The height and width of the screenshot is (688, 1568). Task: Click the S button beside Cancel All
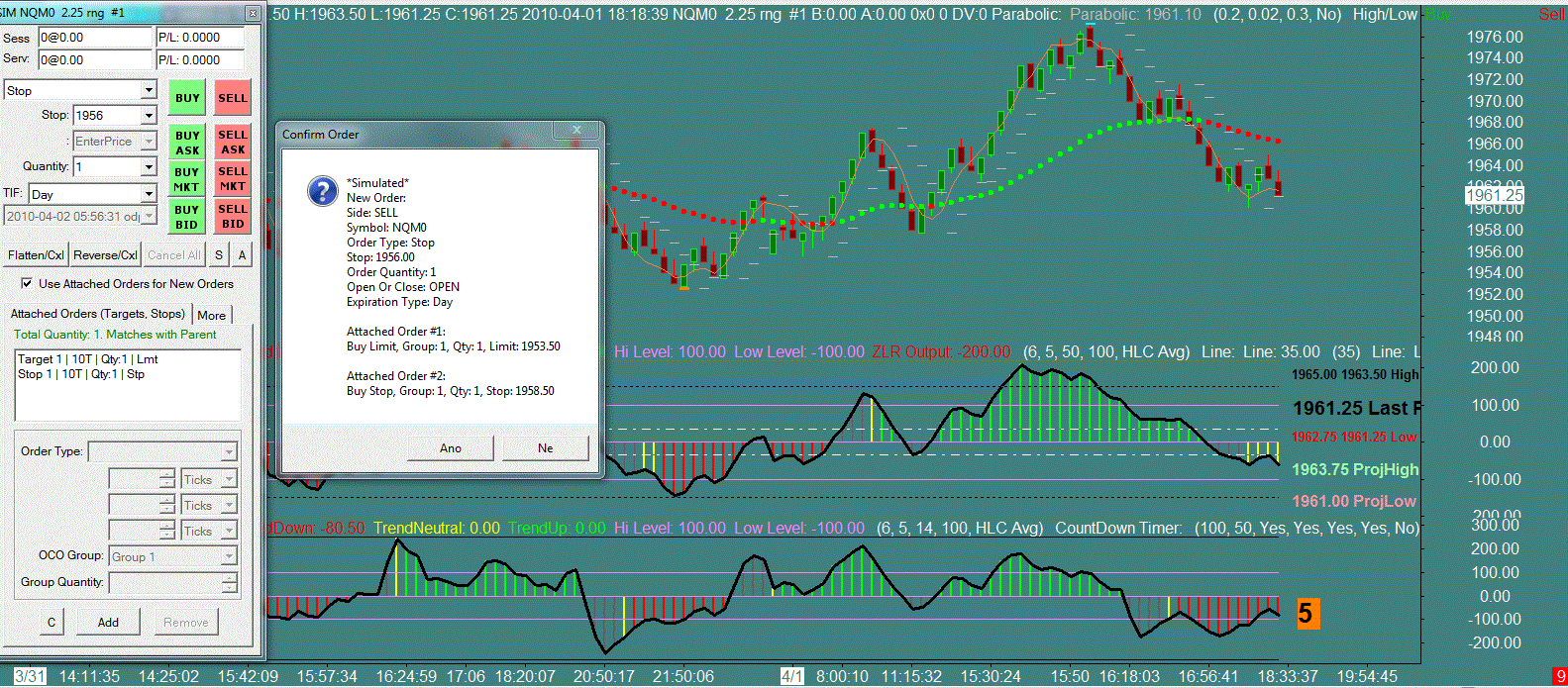click(x=219, y=255)
